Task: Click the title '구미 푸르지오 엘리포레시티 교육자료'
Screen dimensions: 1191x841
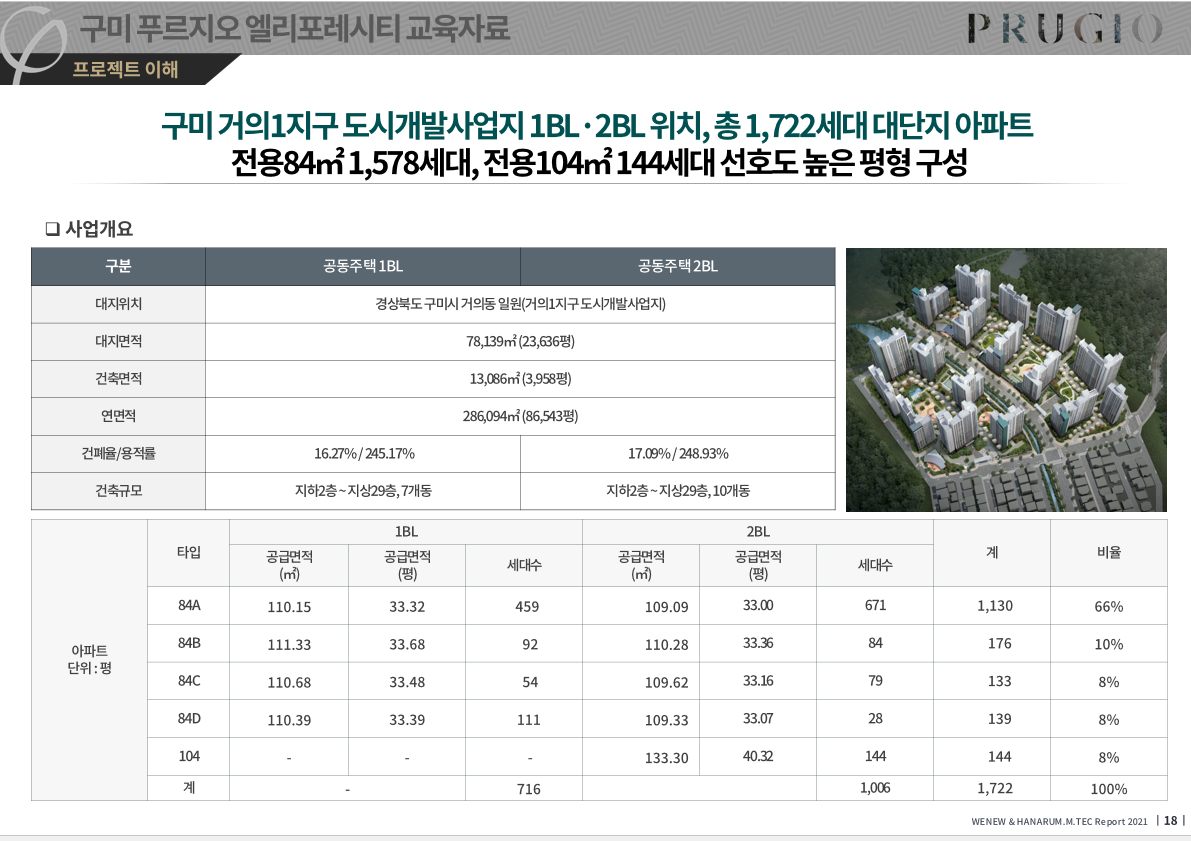Action: tap(295, 28)
